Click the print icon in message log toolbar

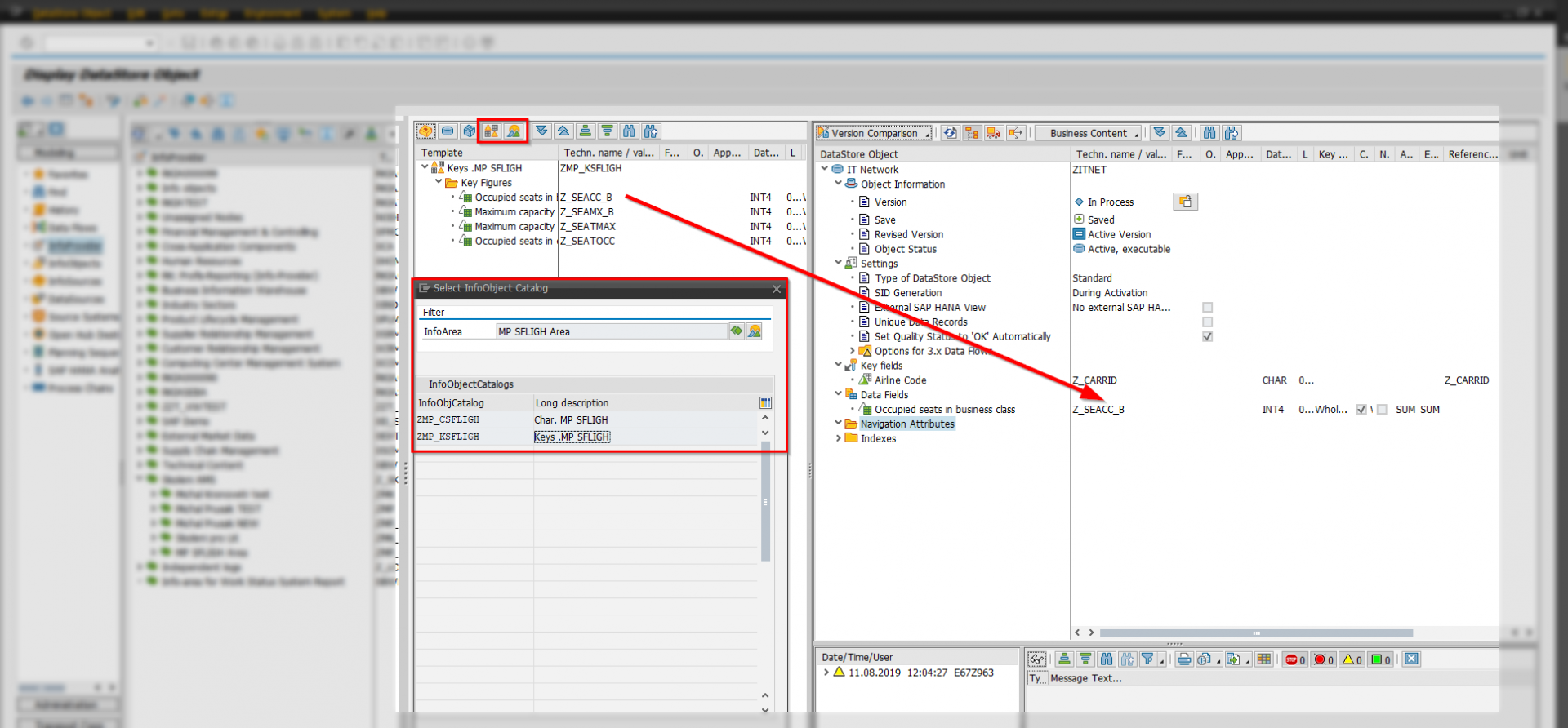(x=1184, y=659)
